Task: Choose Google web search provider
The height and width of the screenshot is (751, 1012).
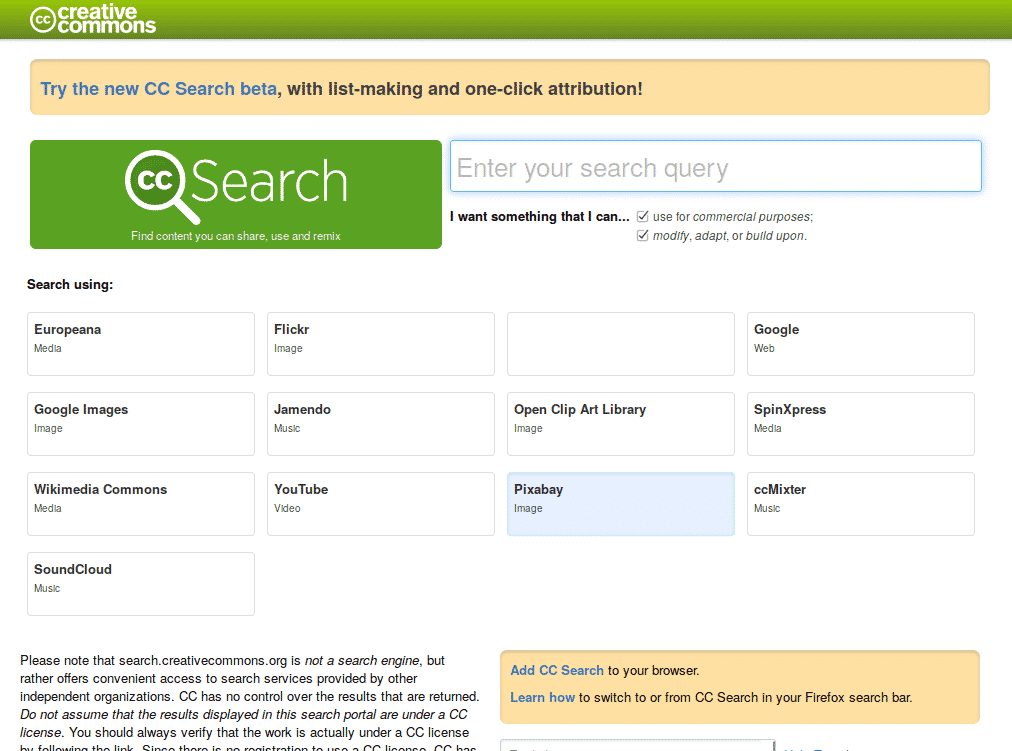Action: (x=861, y=344)
